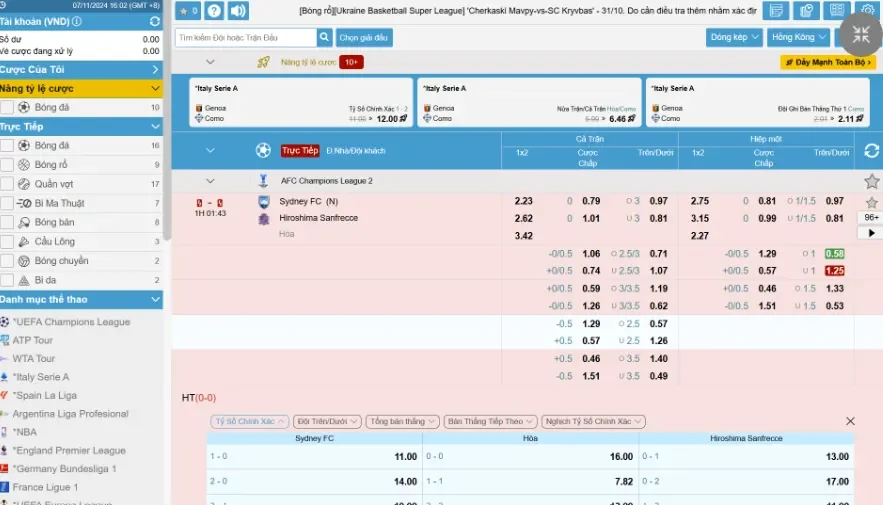Screen dimensions: 883x505
Task: Click the sound speaker icon in top bar
Action: 238,11
